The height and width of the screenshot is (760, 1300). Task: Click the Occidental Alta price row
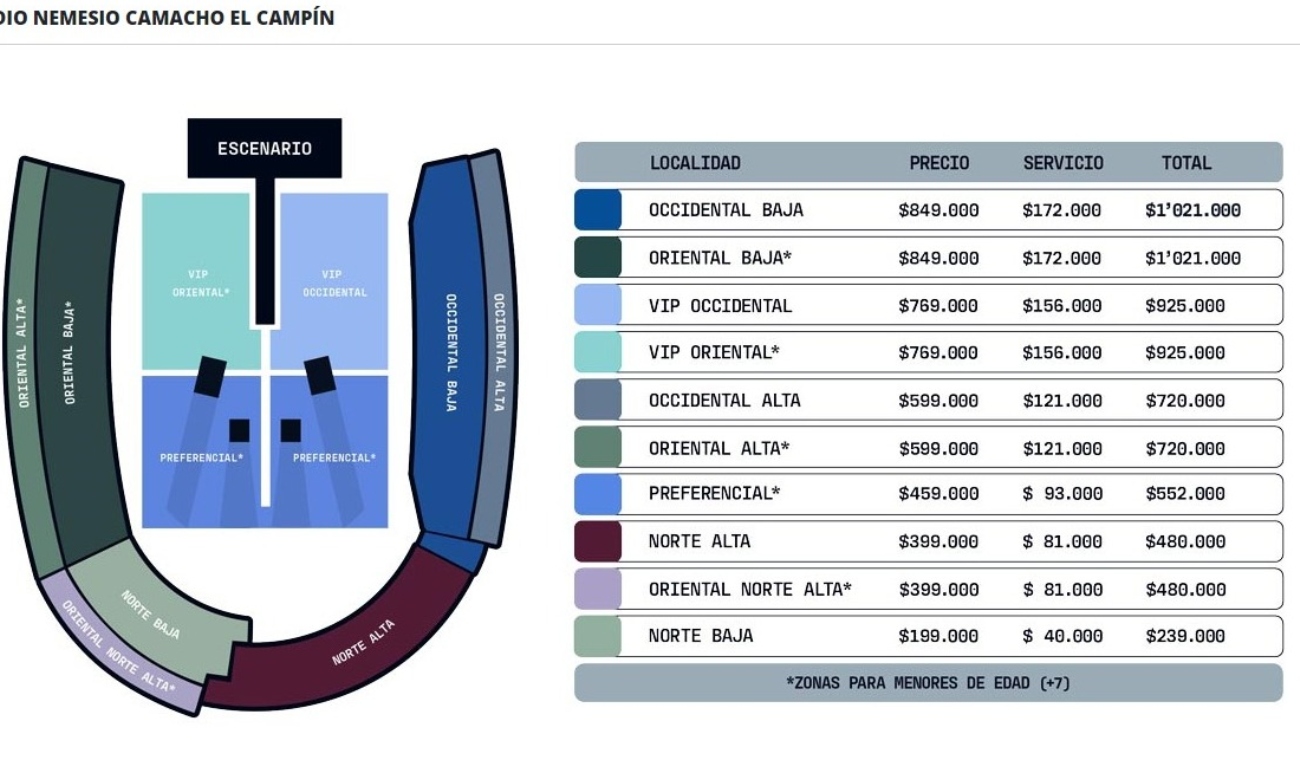pyautogui.click(x=928, y=400)
